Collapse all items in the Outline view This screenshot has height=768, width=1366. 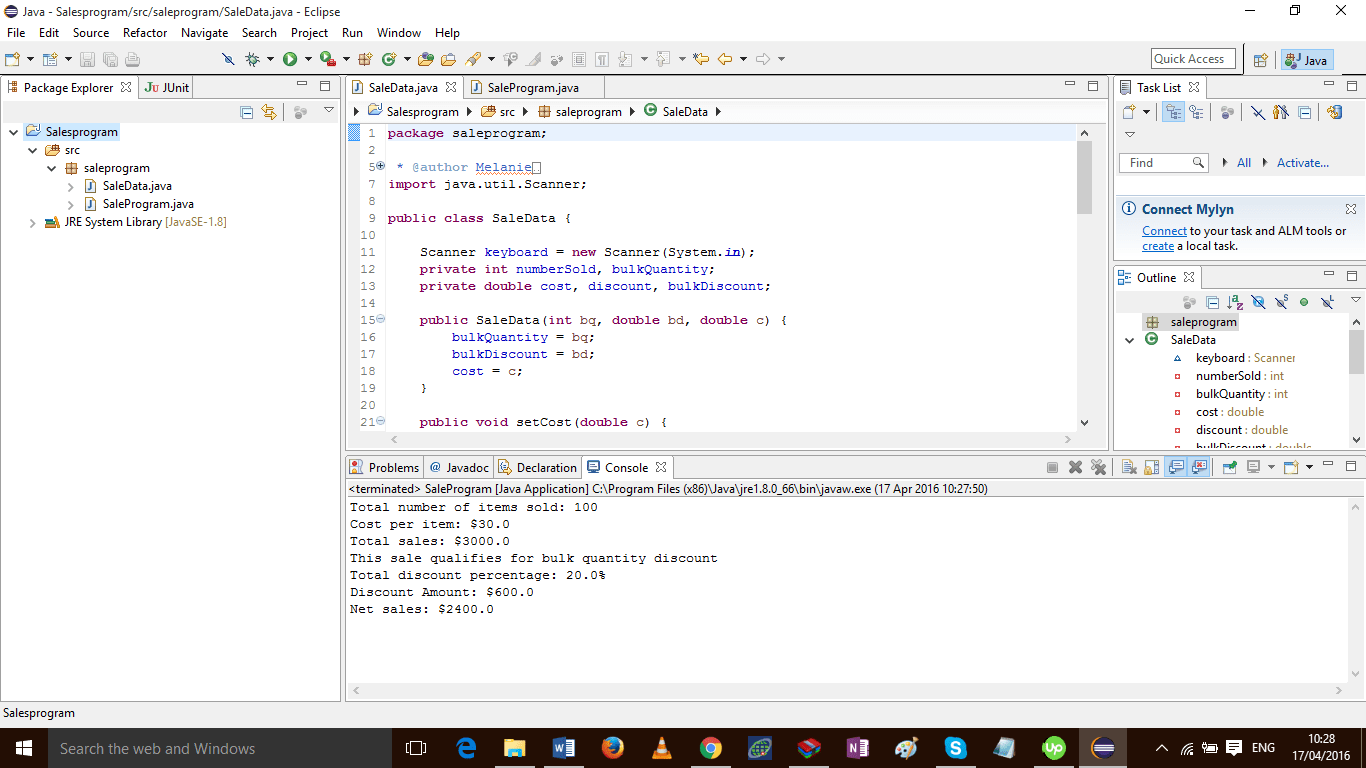1212,302
